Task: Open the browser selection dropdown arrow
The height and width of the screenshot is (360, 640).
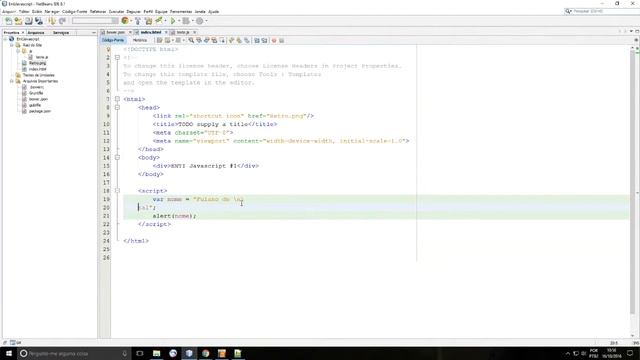Action: (131, 21)
